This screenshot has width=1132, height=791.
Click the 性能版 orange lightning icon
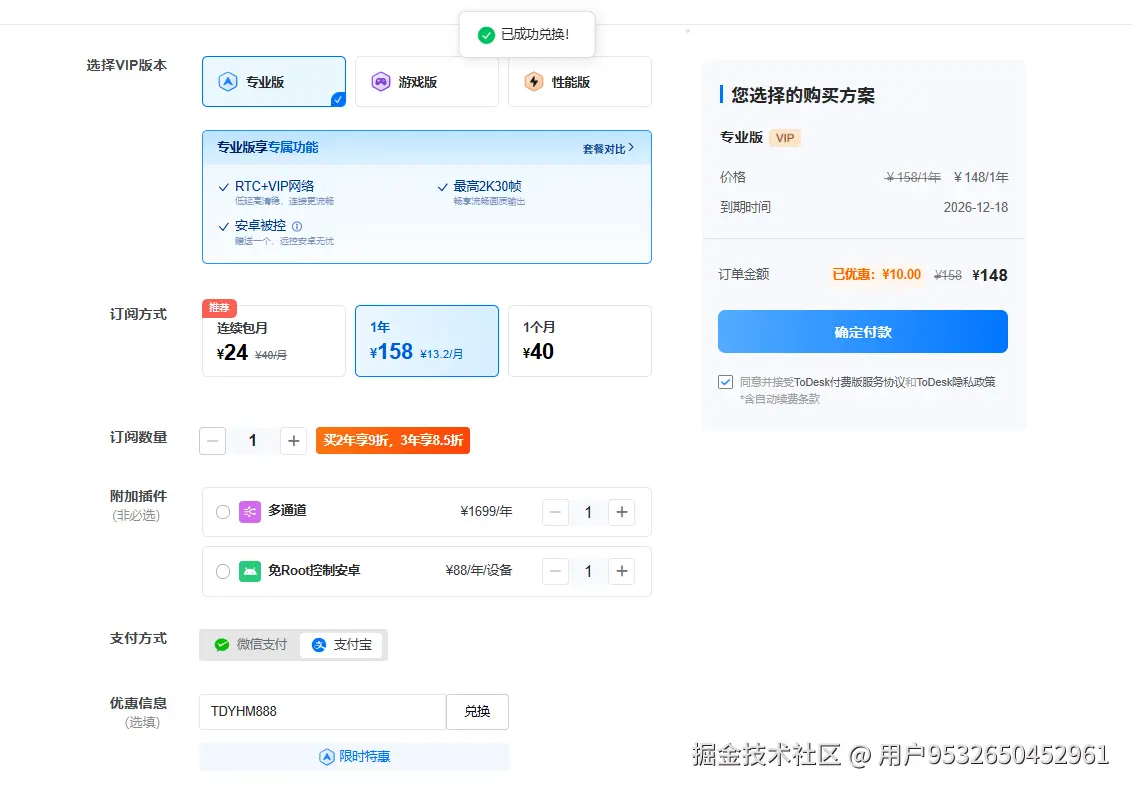coord(534,82)
